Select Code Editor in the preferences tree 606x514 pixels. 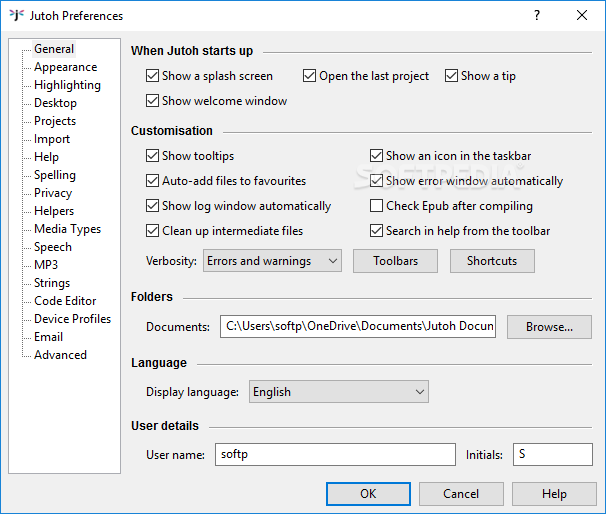(65, 301)
